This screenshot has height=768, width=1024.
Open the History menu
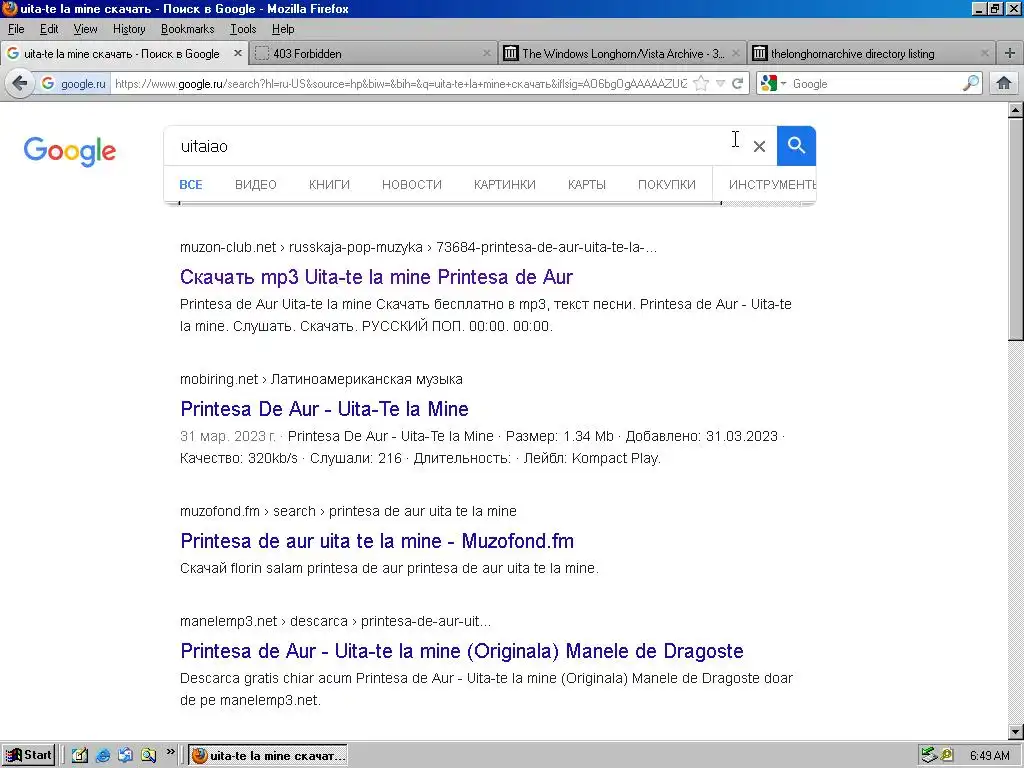(x=129, y=29)
